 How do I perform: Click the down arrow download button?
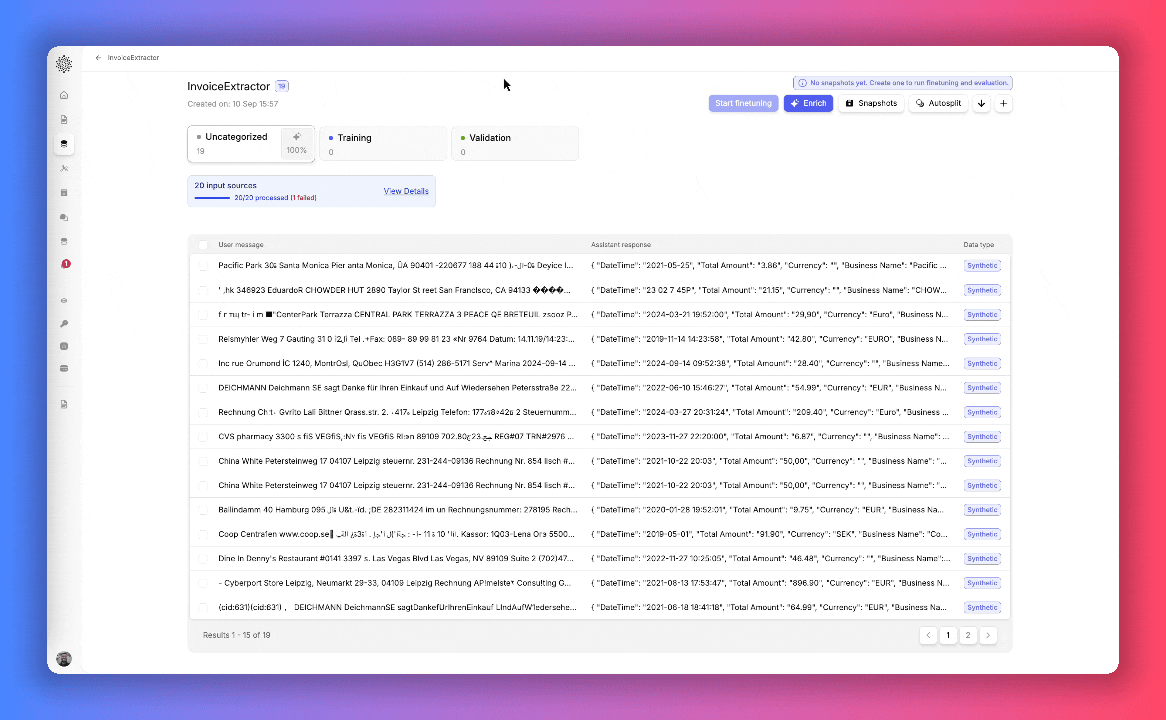coord(982,103)
